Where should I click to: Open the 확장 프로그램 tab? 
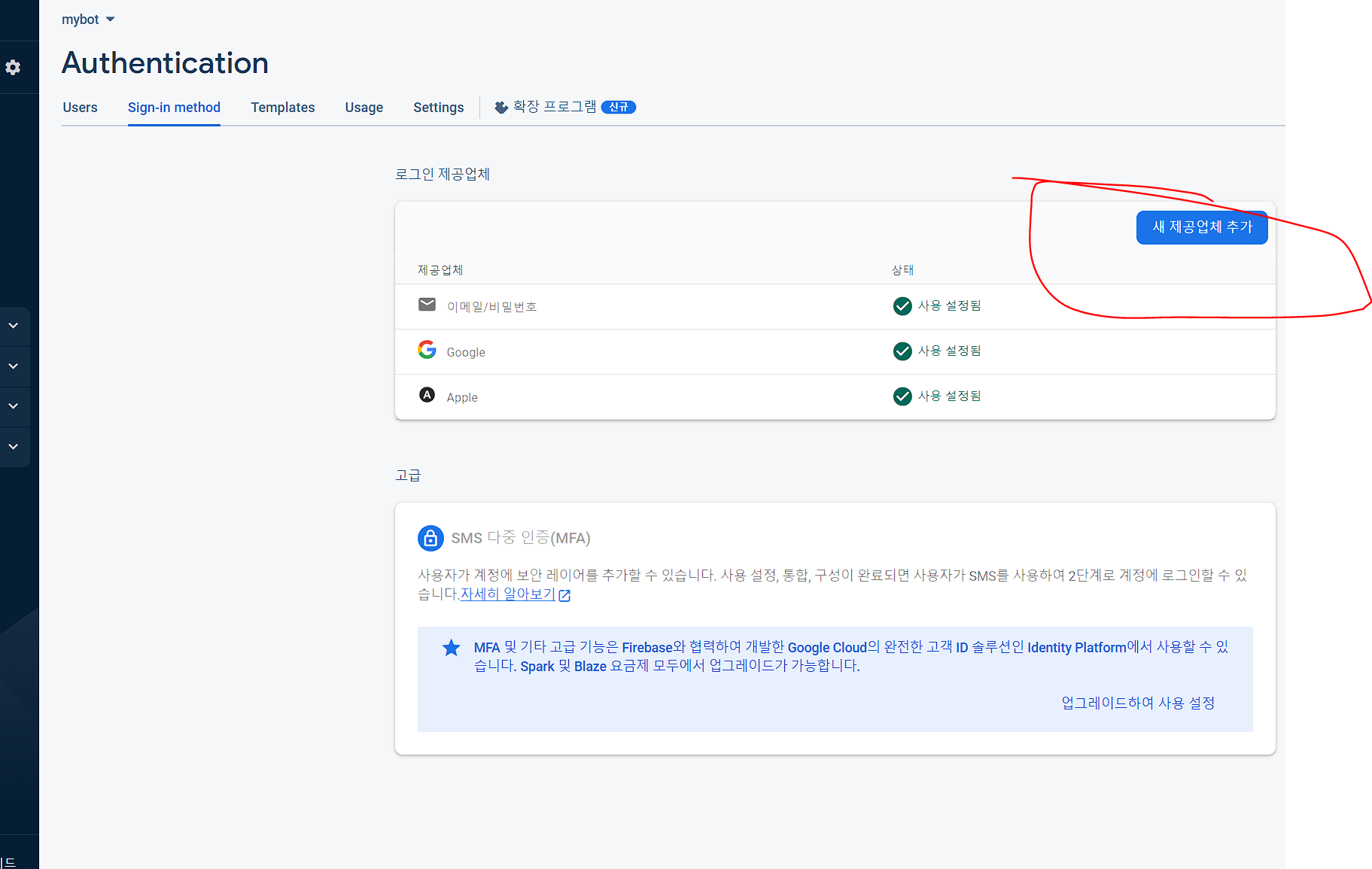coord(564,107)
